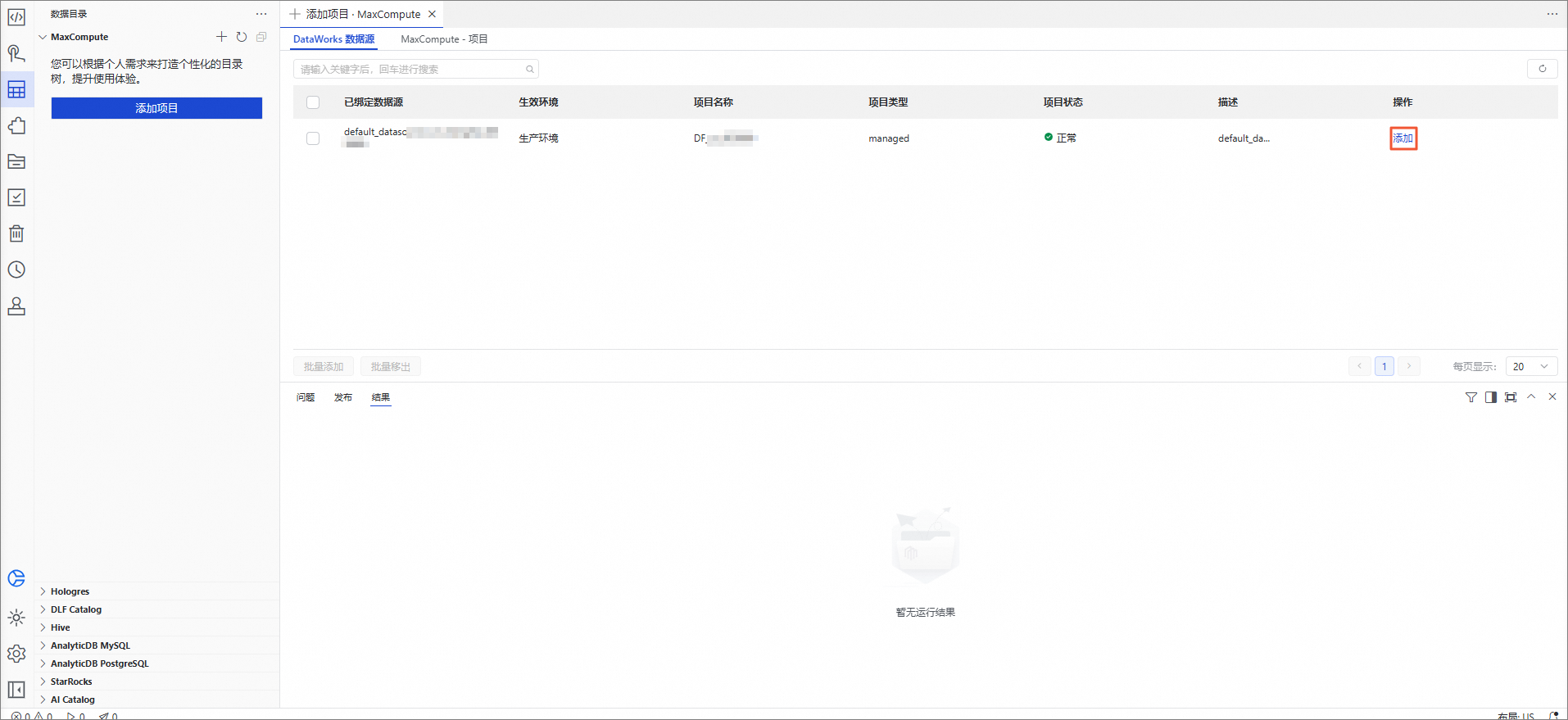
Task: Go to previous page arrow
Action: pos(1360,366)
